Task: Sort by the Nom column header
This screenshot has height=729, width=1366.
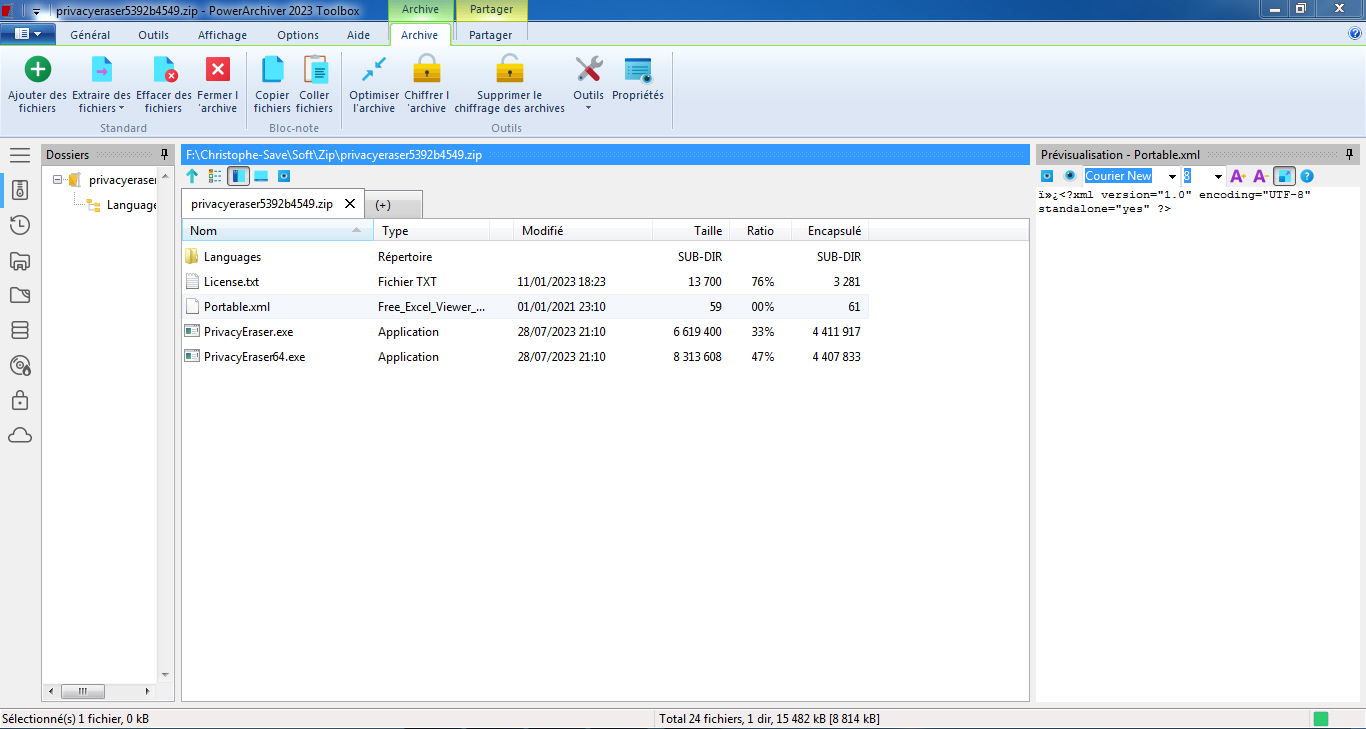Action: (x=277, y=231)
